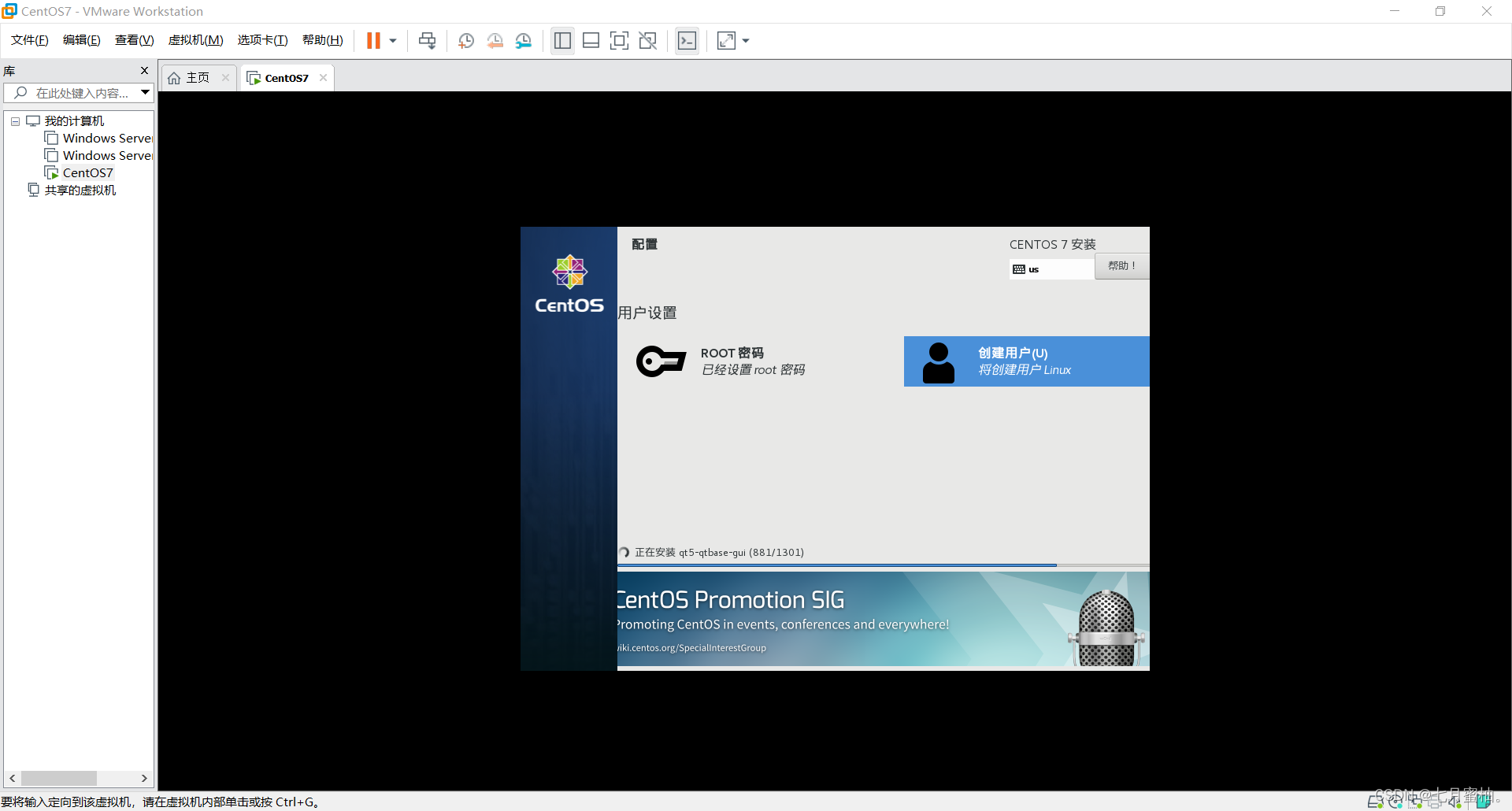Open the console view icon
Image resolution: width=1512 pixels, height=811 pixels.
(687, 40)
